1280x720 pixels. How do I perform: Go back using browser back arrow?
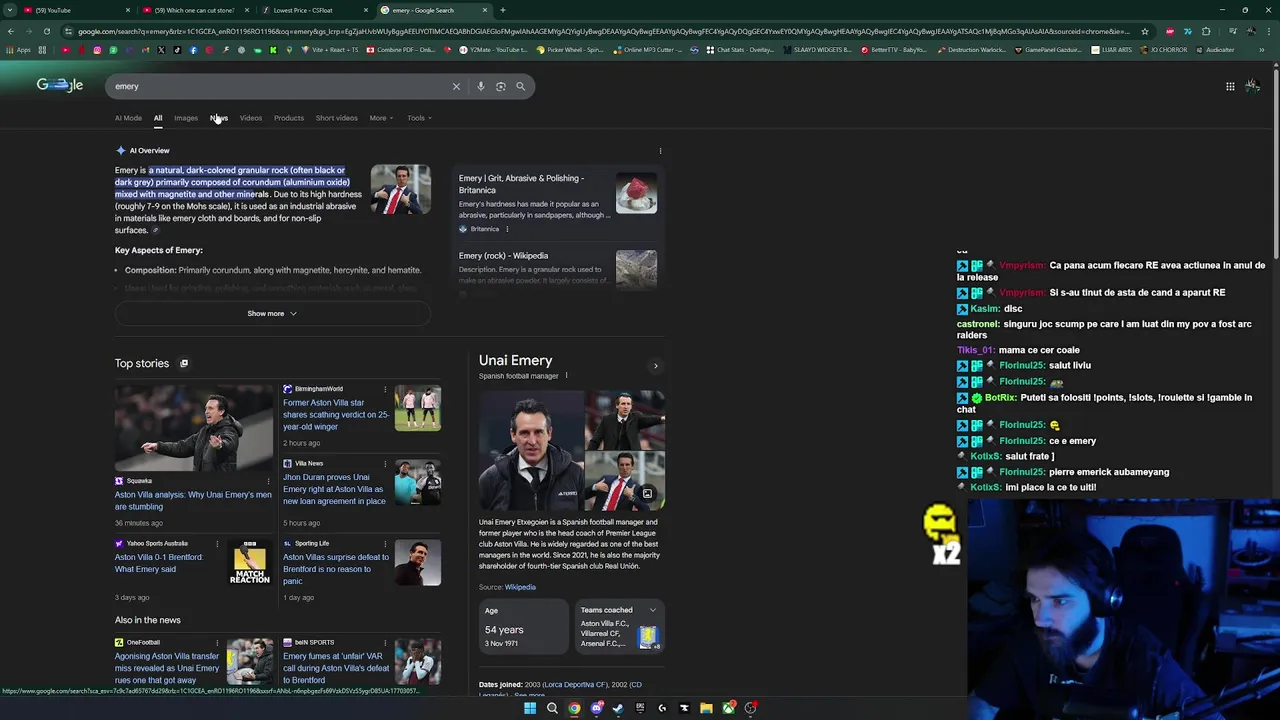tap(10, 31)
